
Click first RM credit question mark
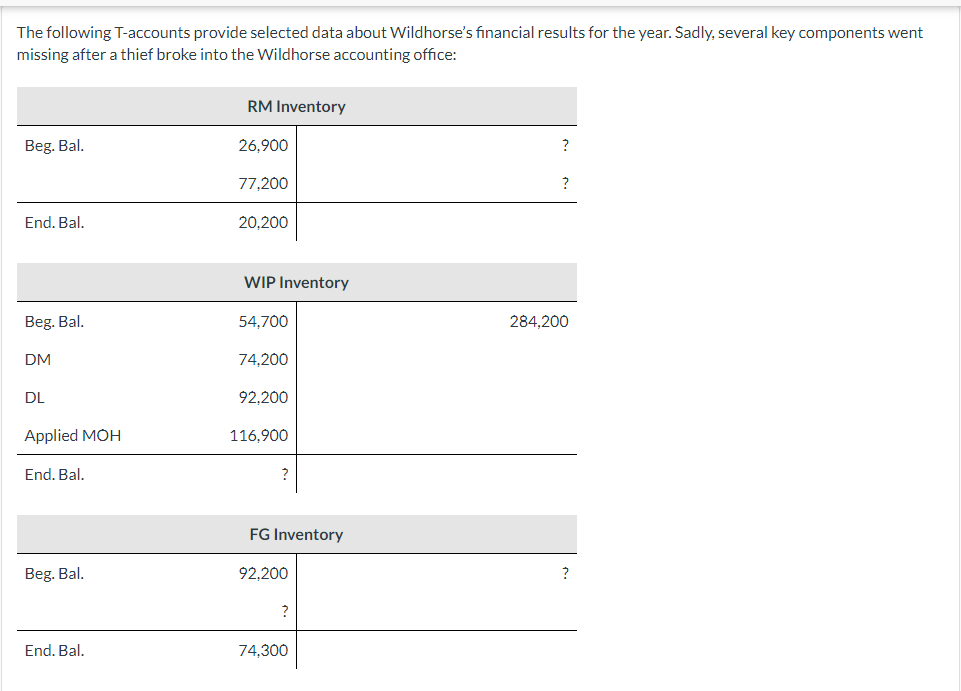coord(565,145)
